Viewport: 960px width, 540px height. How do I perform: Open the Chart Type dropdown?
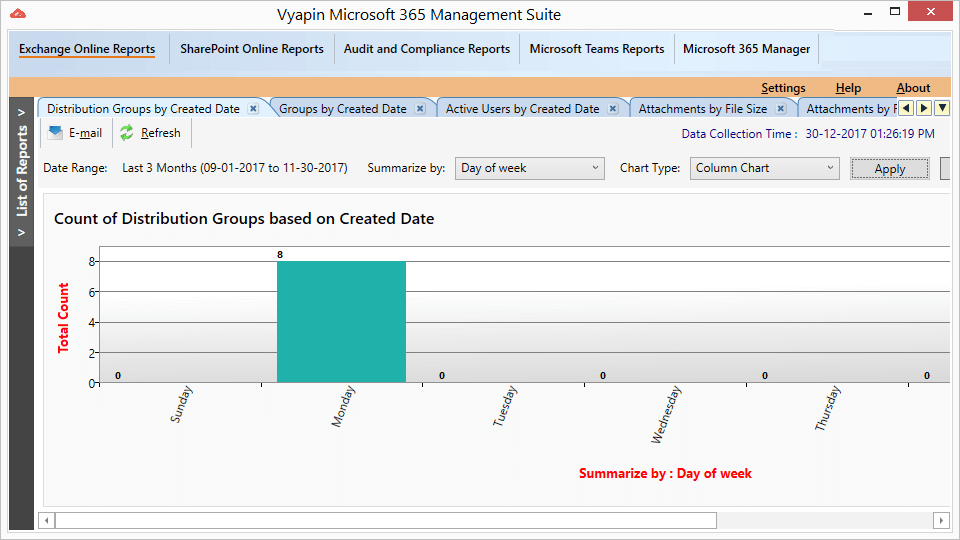point(763,168)
